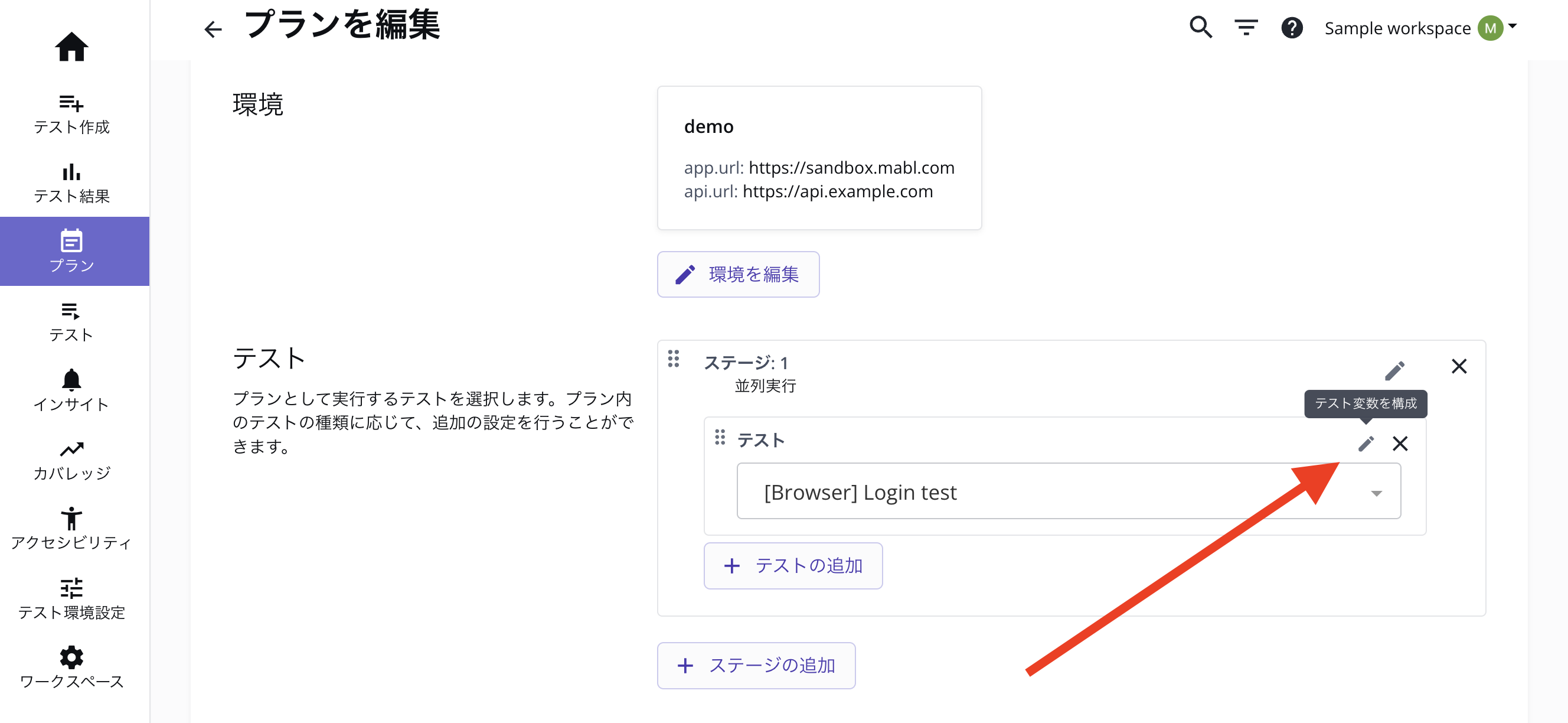Click テストの追加 to add a test
This screenshot has width=1568, height=723.
[x=792, y=565]
